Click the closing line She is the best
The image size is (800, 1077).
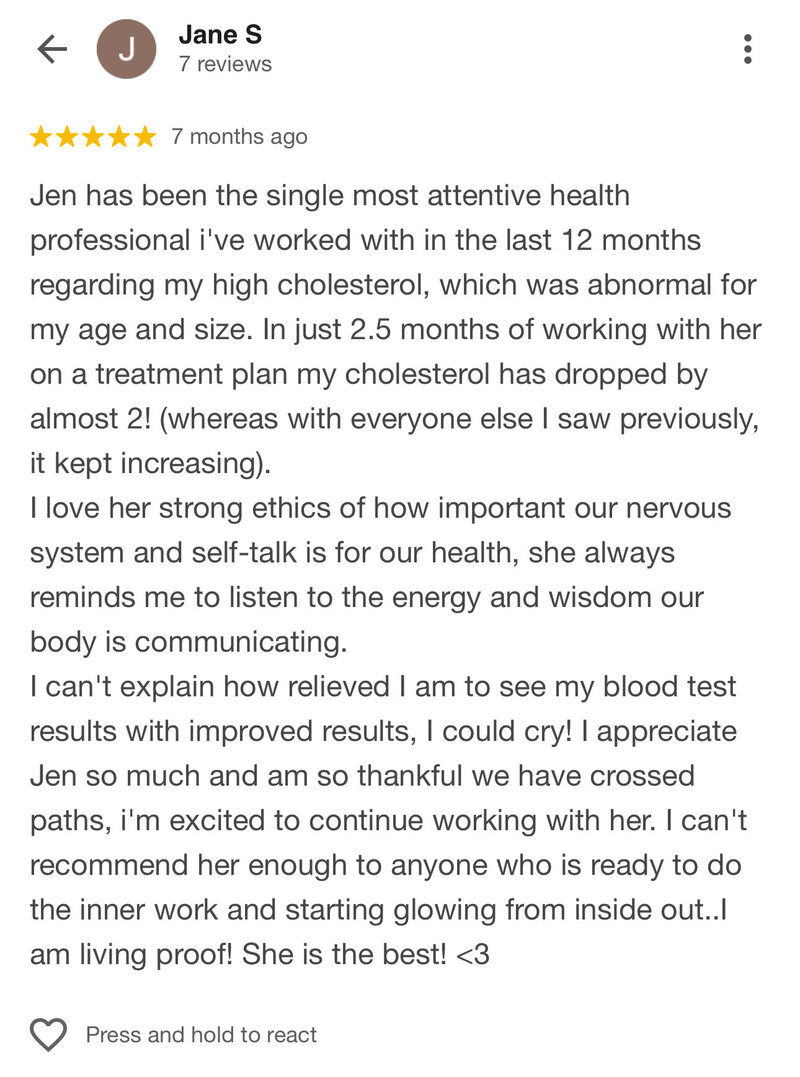click(x=260, y=955)
